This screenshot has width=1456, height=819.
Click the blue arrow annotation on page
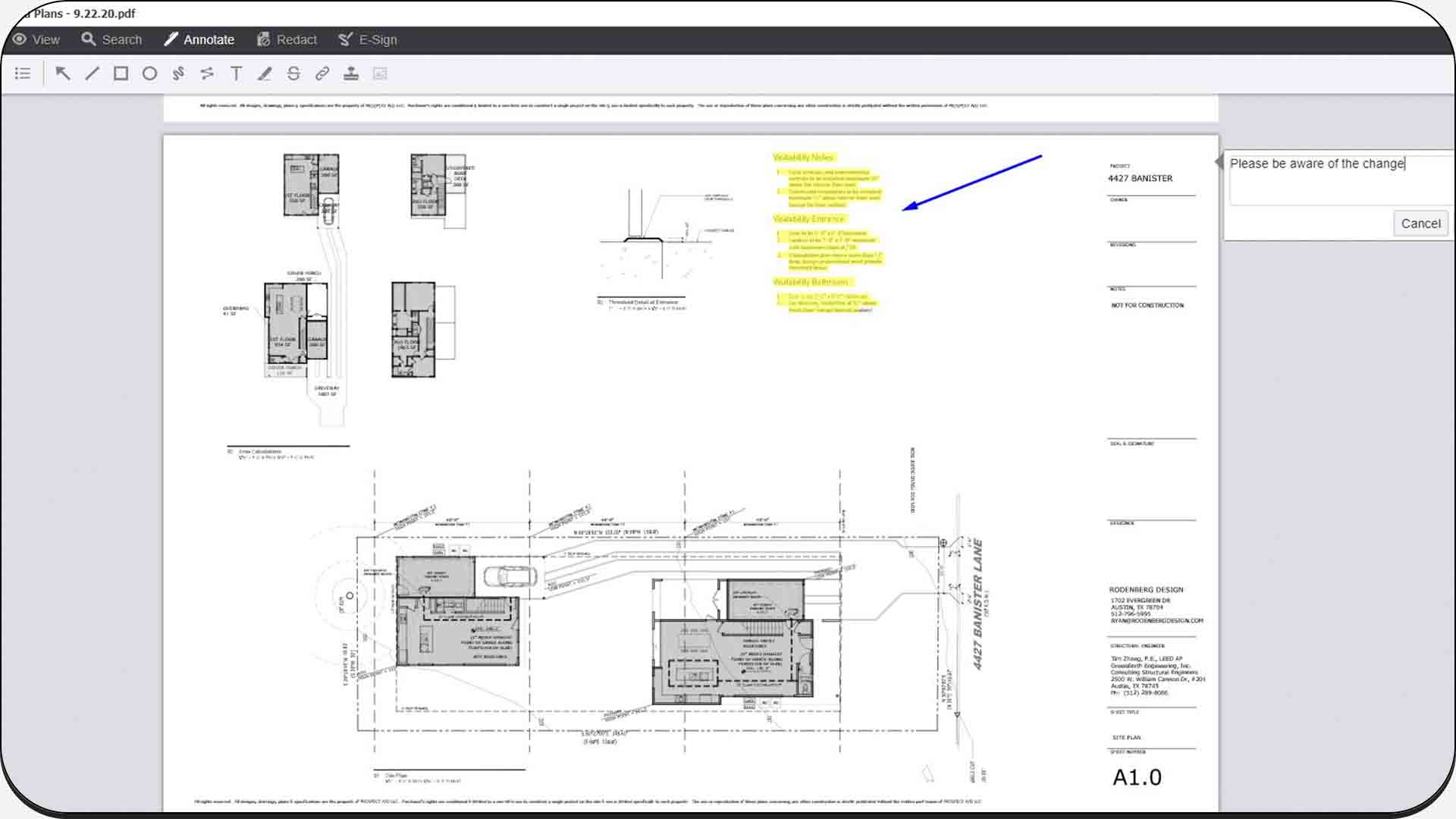(973, 182)
